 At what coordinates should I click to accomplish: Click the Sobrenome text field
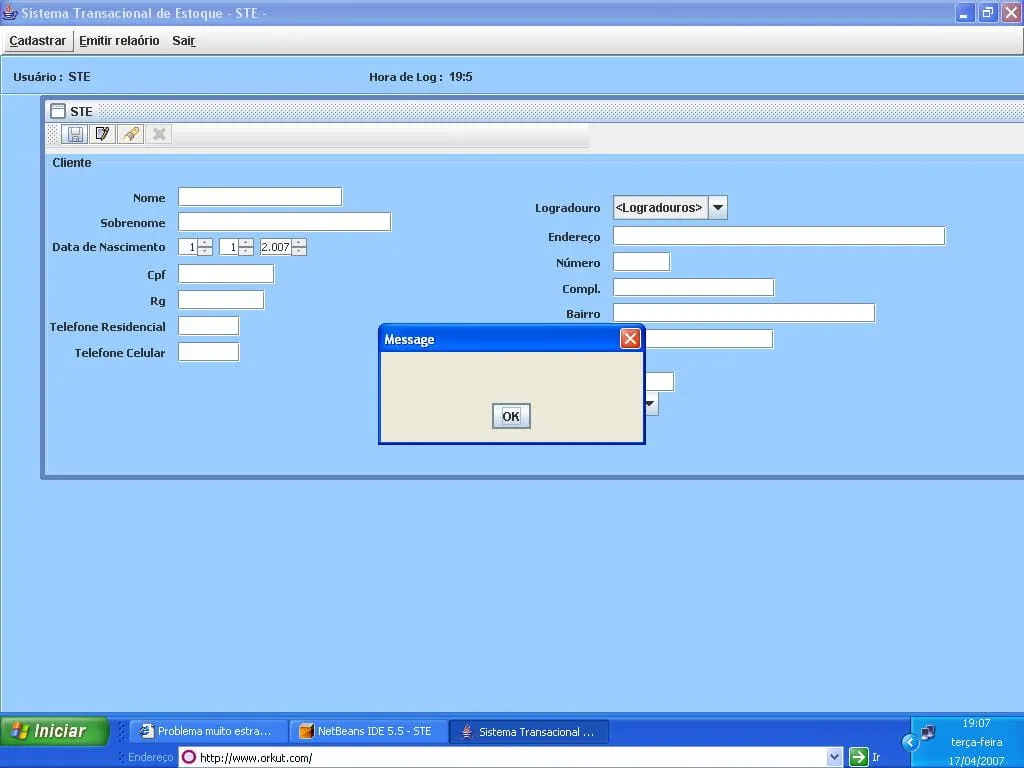[285, 221]
